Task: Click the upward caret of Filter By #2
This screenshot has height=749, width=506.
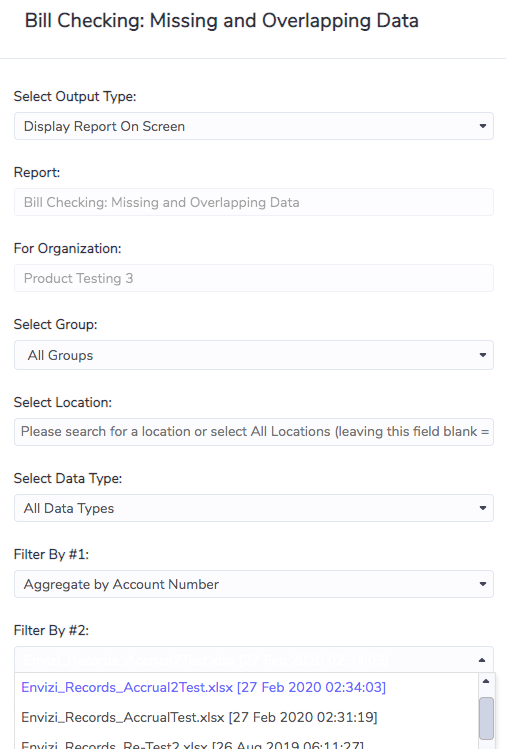Action: (482, 660)
